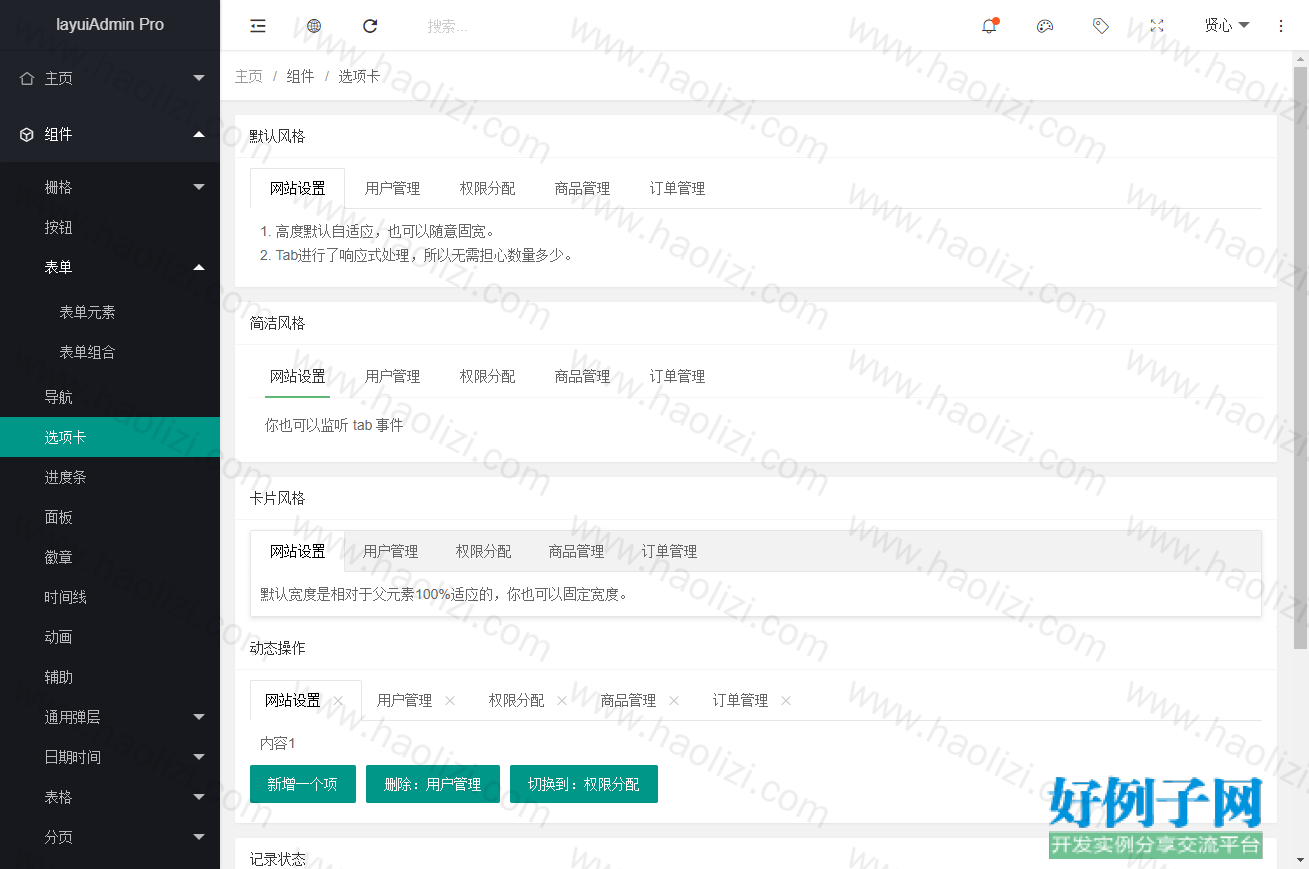Open 选项卡 in the sidebar
Screen dimensions: 1309x869
pos(110,437)
